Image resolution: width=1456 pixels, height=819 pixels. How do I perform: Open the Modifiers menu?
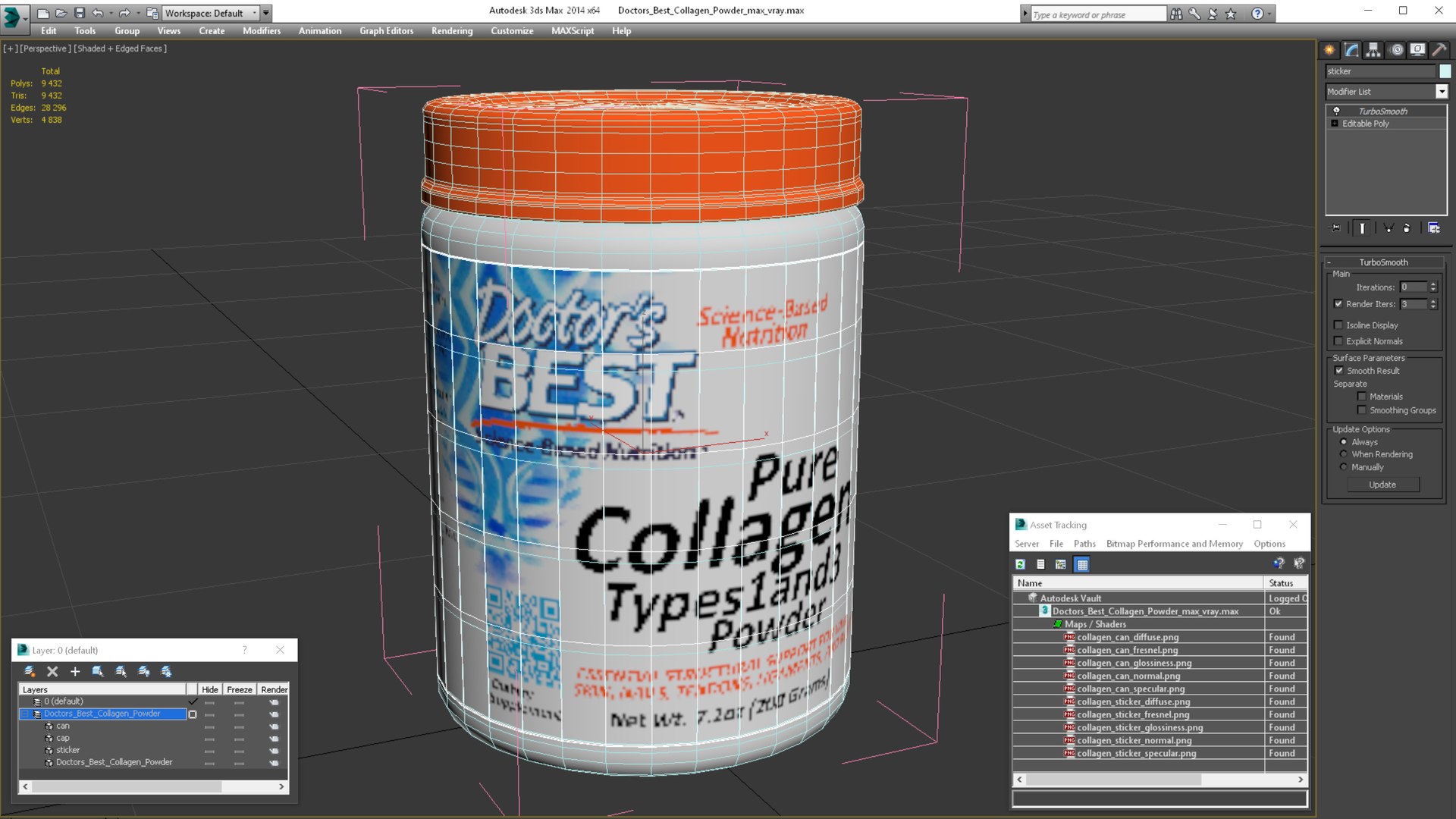[261, 31]
